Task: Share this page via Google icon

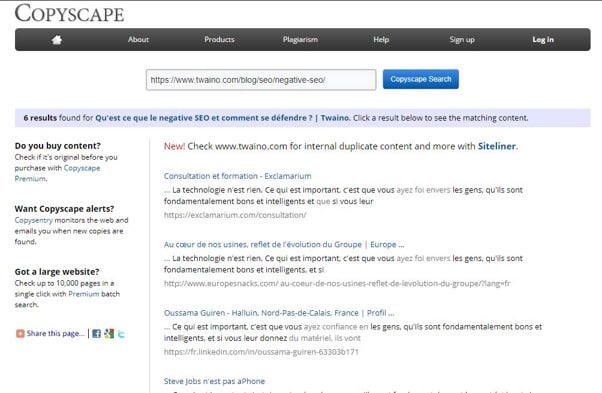Action: coord(109,334)
